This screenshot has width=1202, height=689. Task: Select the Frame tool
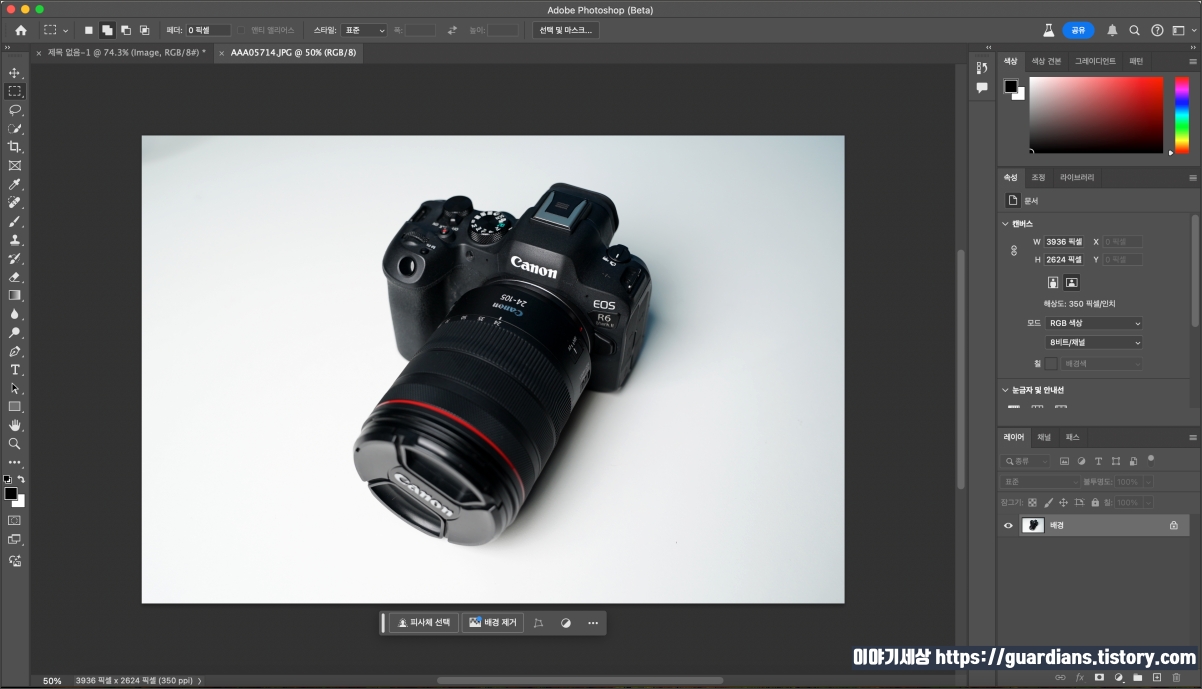[x=15, y=166]
